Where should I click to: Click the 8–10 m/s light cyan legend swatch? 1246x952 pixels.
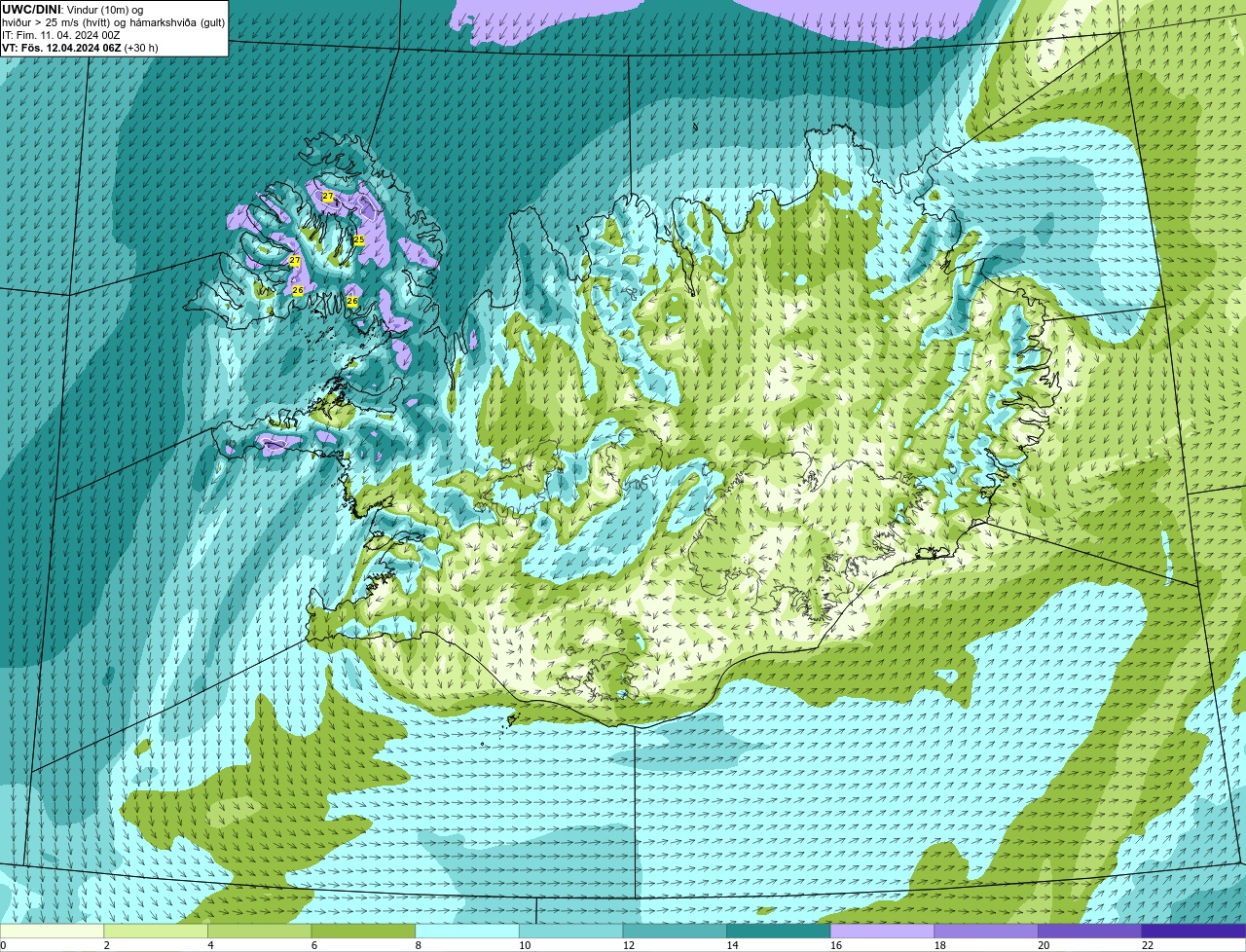pos(467,931)
